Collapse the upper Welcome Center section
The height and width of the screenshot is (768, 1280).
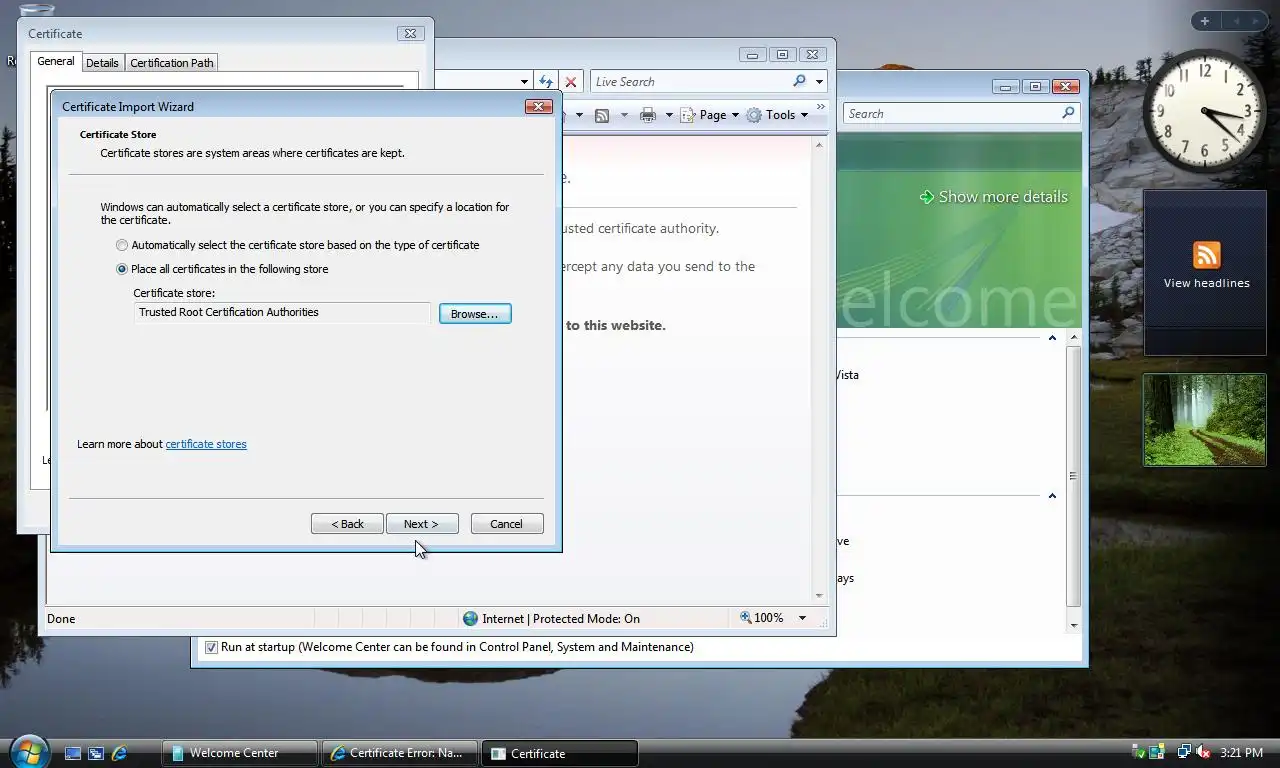point(1052,338)
